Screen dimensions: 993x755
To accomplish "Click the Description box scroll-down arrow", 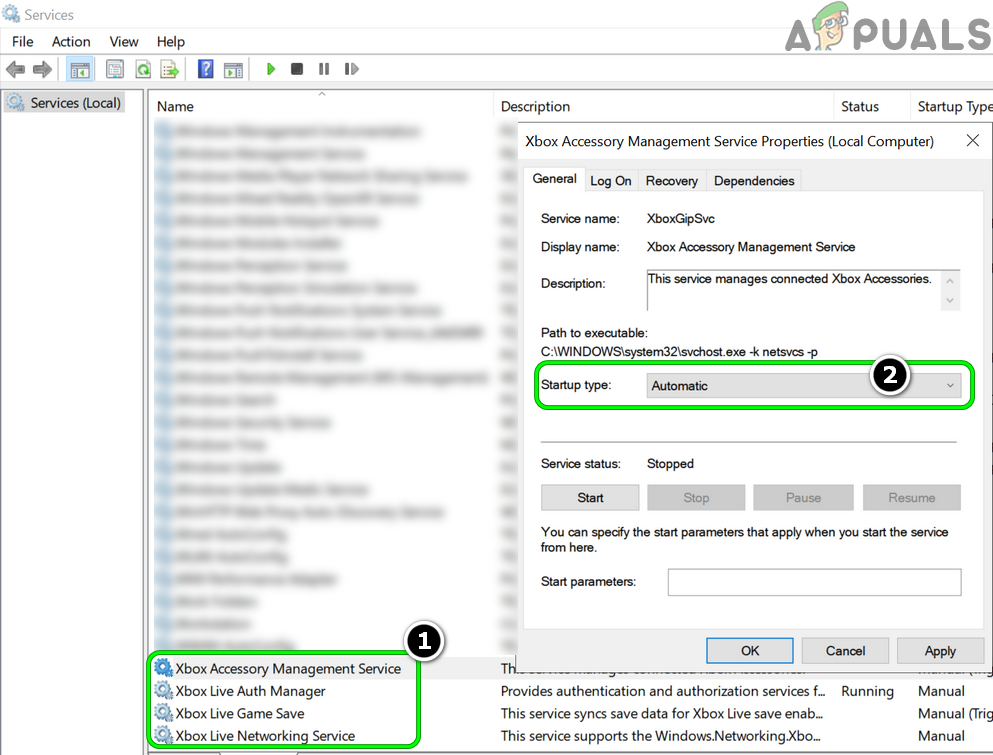I will tap(949, 300).
